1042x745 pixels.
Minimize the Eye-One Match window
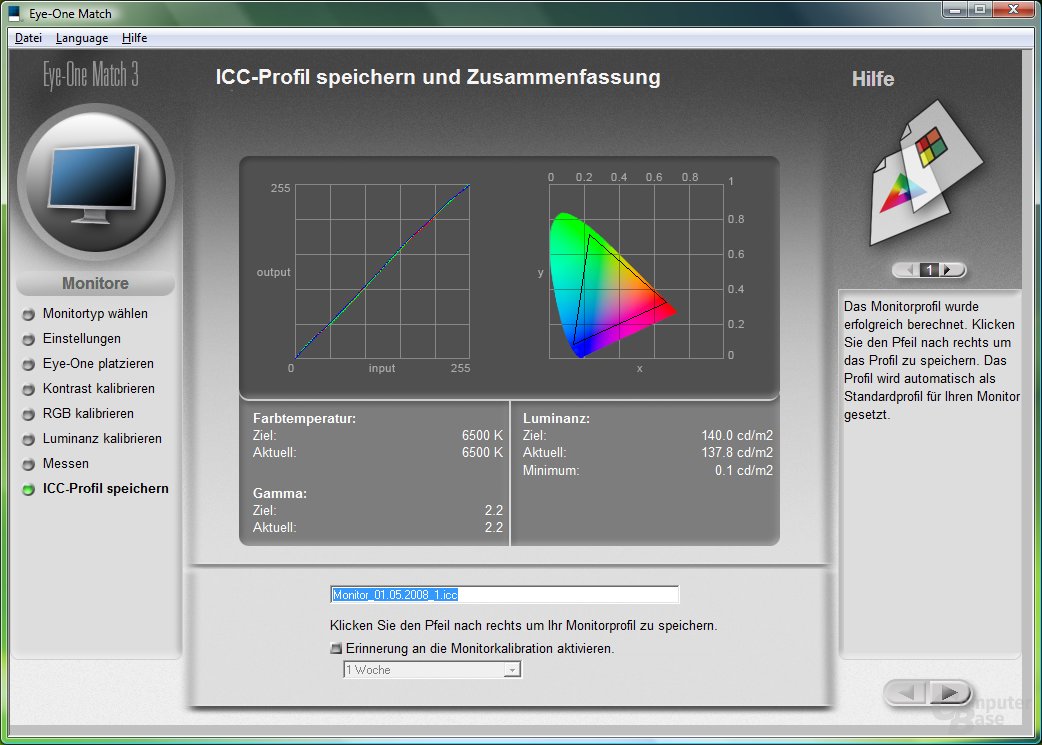click(955, 9)
